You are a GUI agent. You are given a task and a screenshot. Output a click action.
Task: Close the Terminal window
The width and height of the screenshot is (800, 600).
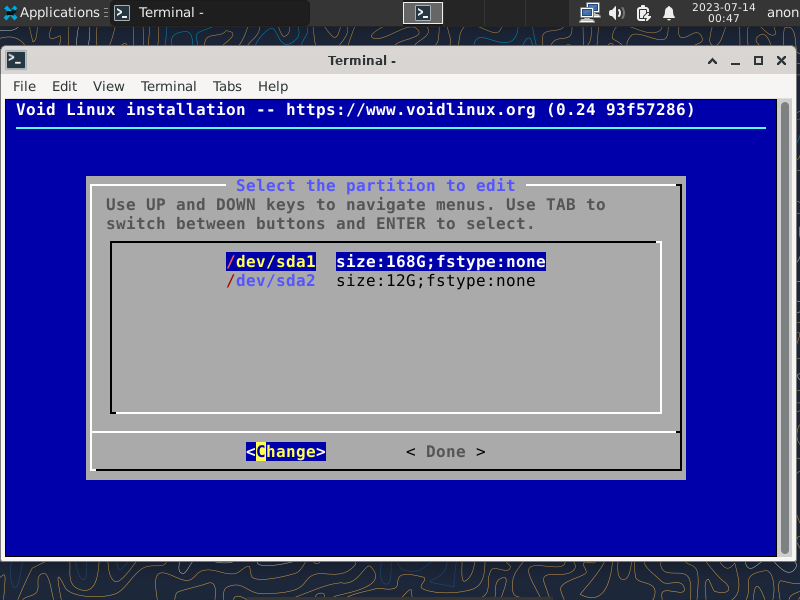(x=781, y=61)
